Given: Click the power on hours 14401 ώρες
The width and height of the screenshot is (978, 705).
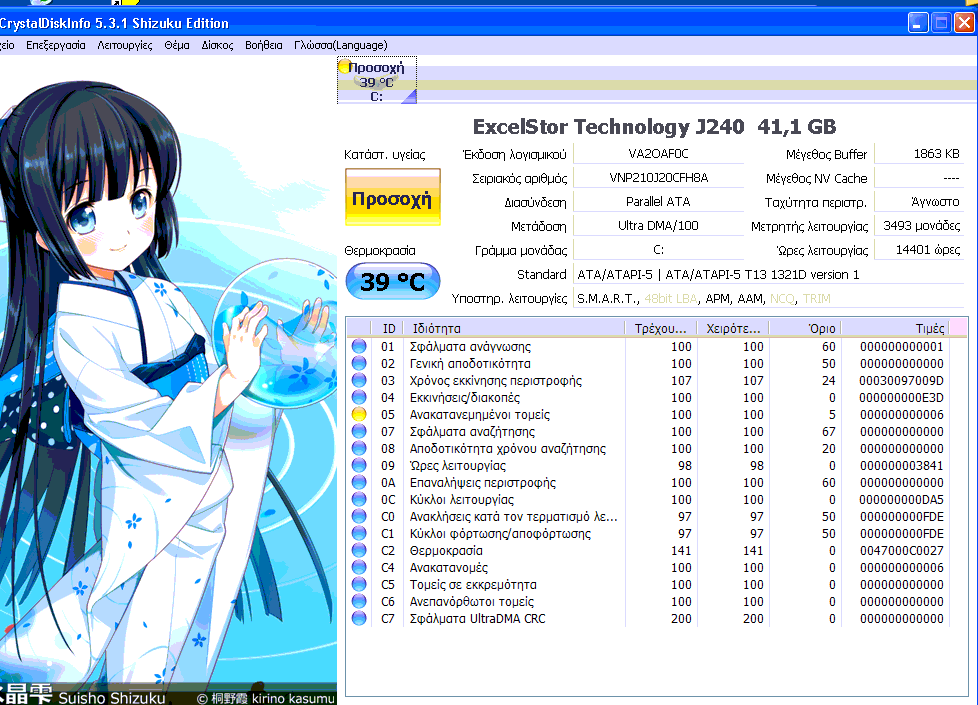Looking at the screenshot, I should [919, 250].
